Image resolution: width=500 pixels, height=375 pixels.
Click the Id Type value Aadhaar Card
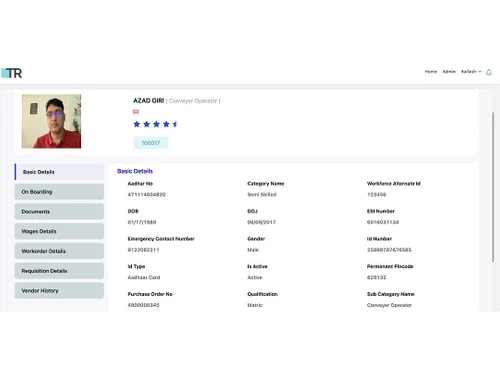click(x=144, y=278)
